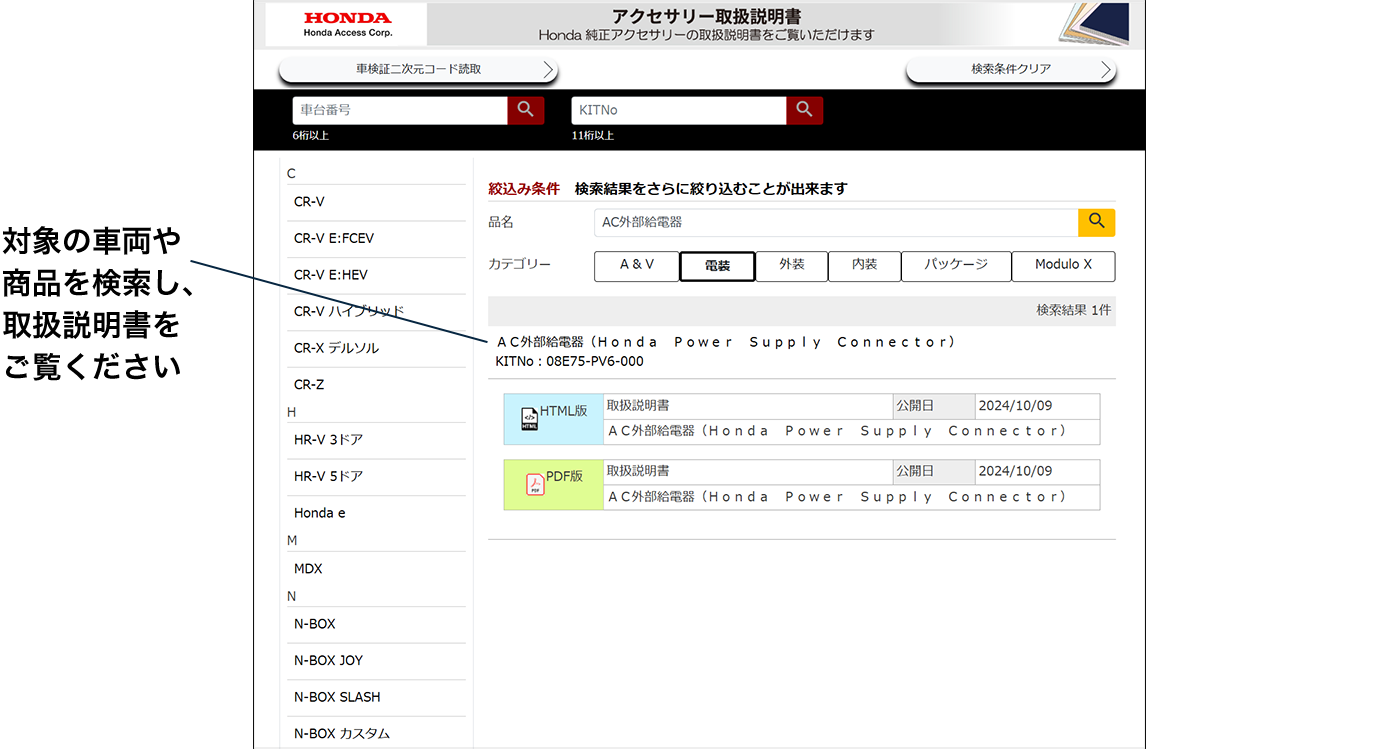
Task: Toggle the 電装 category filter
Action: click(x=716, y=266)
